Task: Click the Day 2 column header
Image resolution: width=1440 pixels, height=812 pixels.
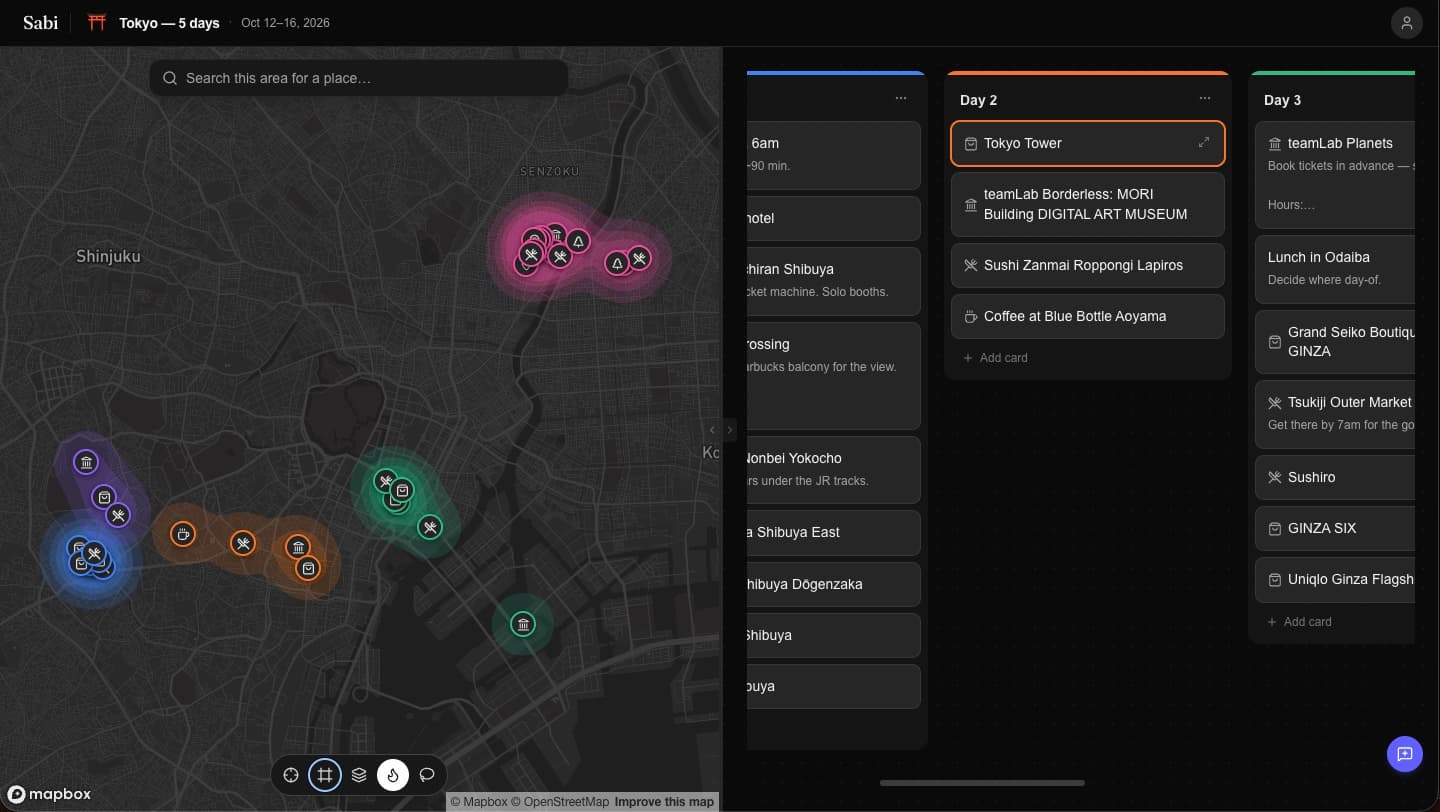Action: [x=979, y=100]
